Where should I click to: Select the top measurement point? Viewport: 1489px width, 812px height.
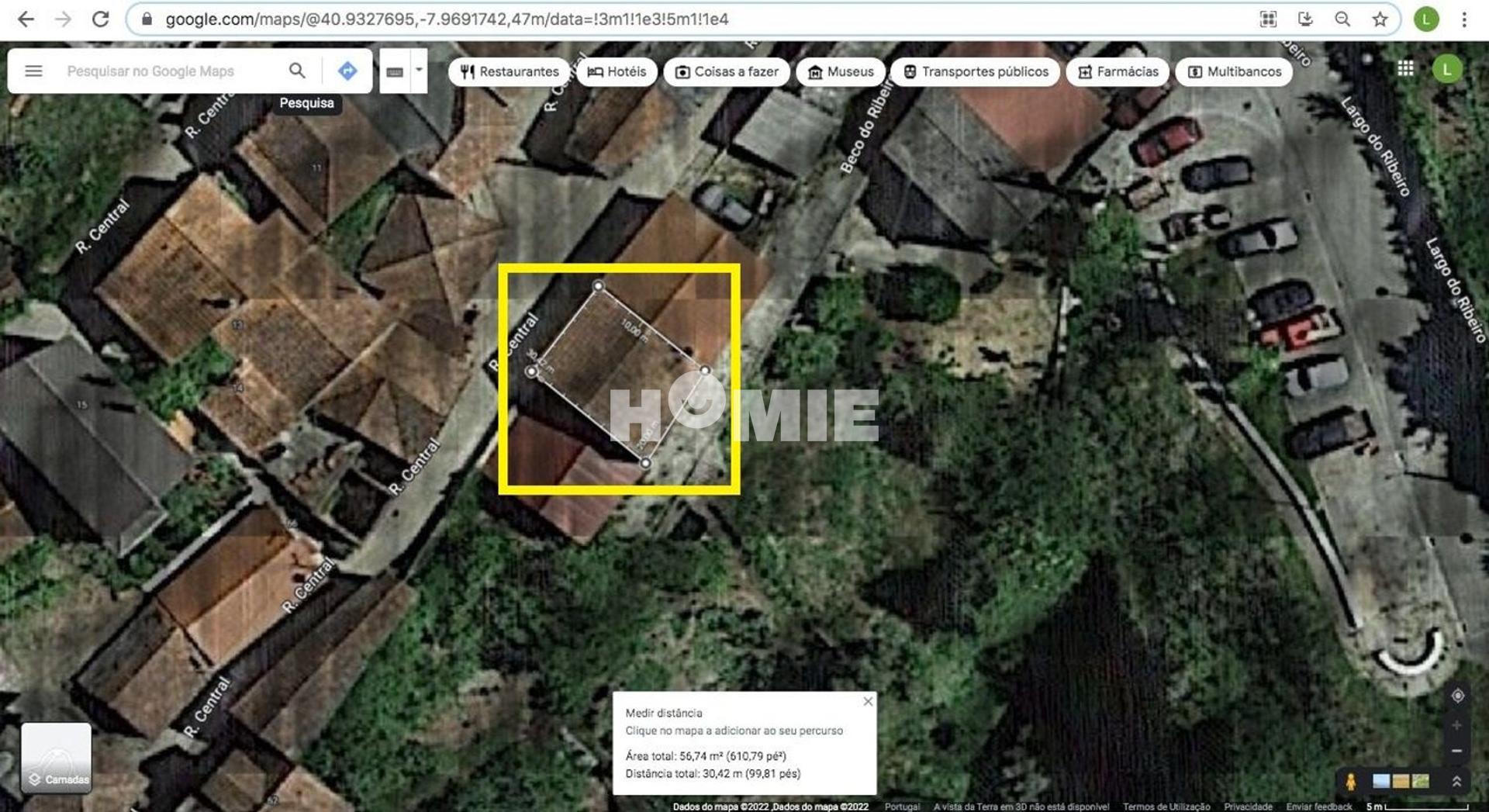[598, 286]
